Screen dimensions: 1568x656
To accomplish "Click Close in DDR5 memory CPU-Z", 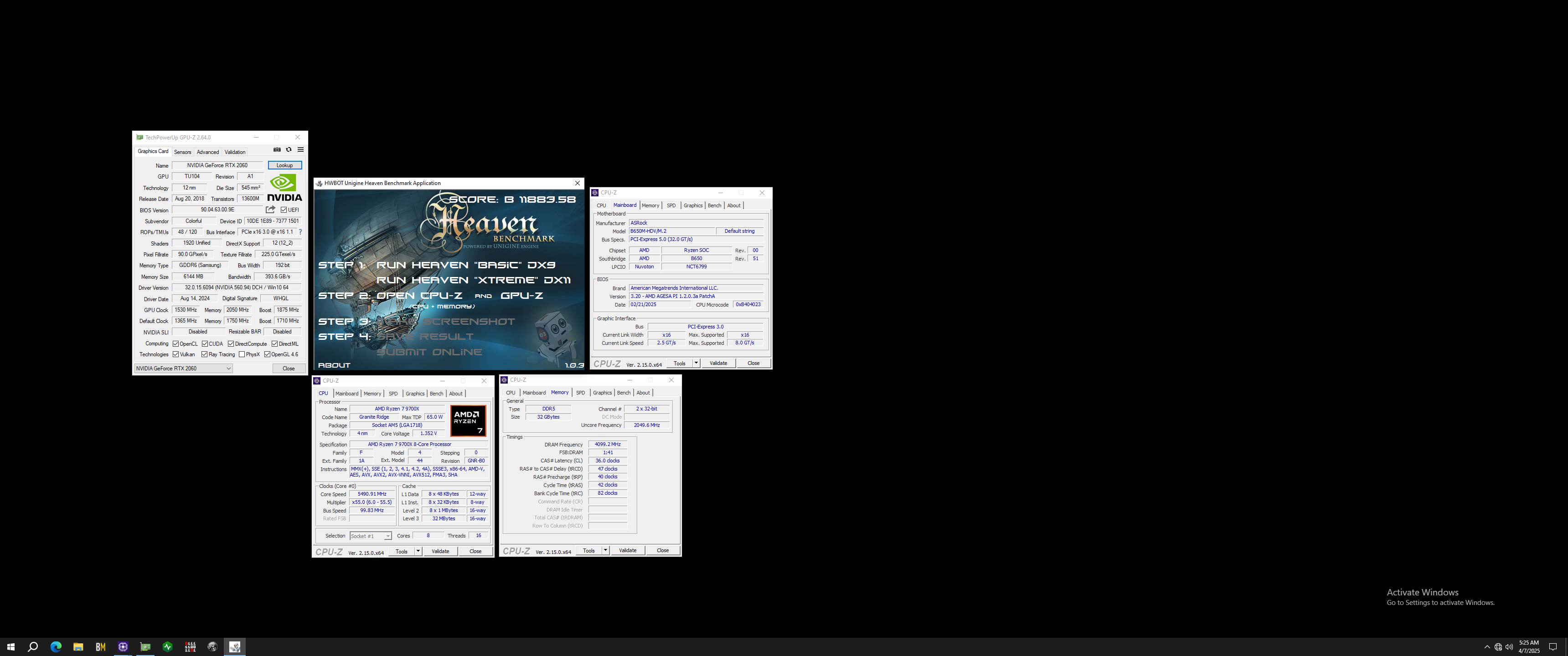I will tap(662, 550).
